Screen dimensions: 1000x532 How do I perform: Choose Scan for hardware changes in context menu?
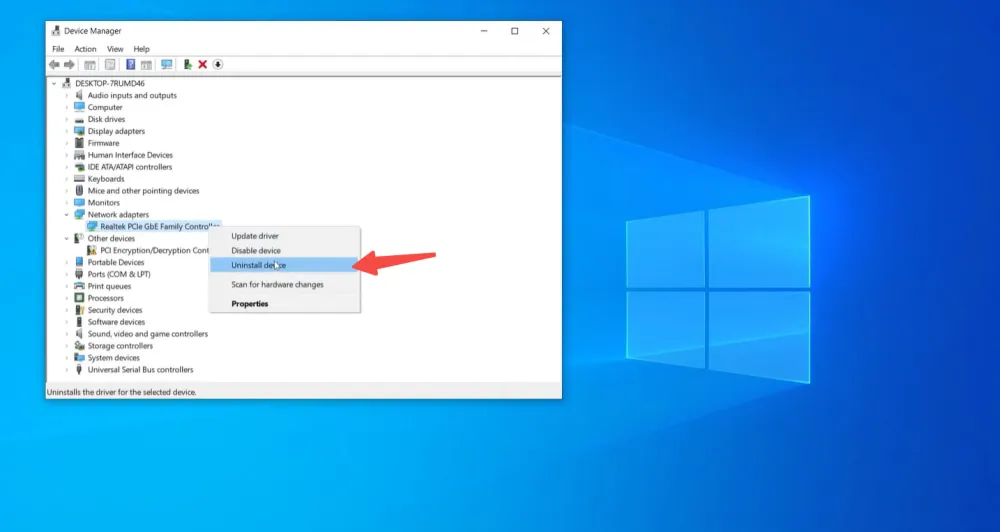pos(285,284)
